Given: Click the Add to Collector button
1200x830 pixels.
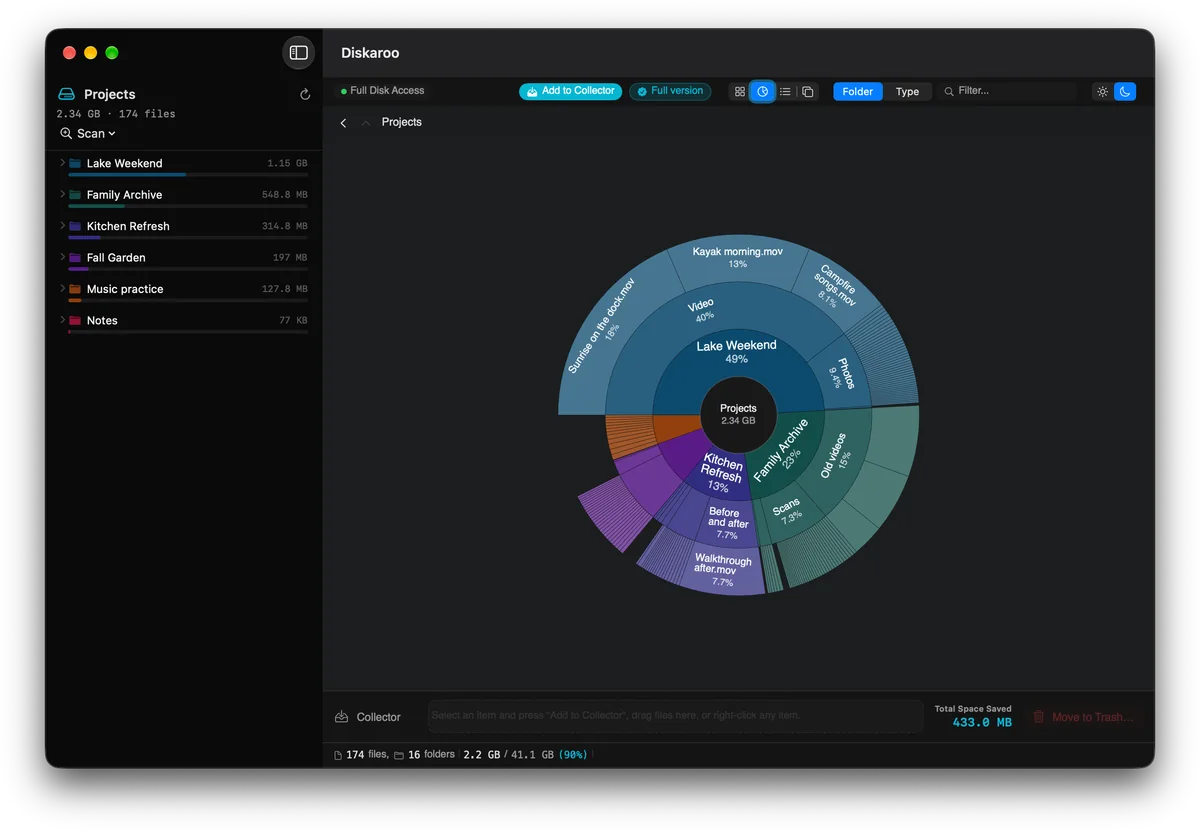Looking at the screenshot, I should 570,91.
